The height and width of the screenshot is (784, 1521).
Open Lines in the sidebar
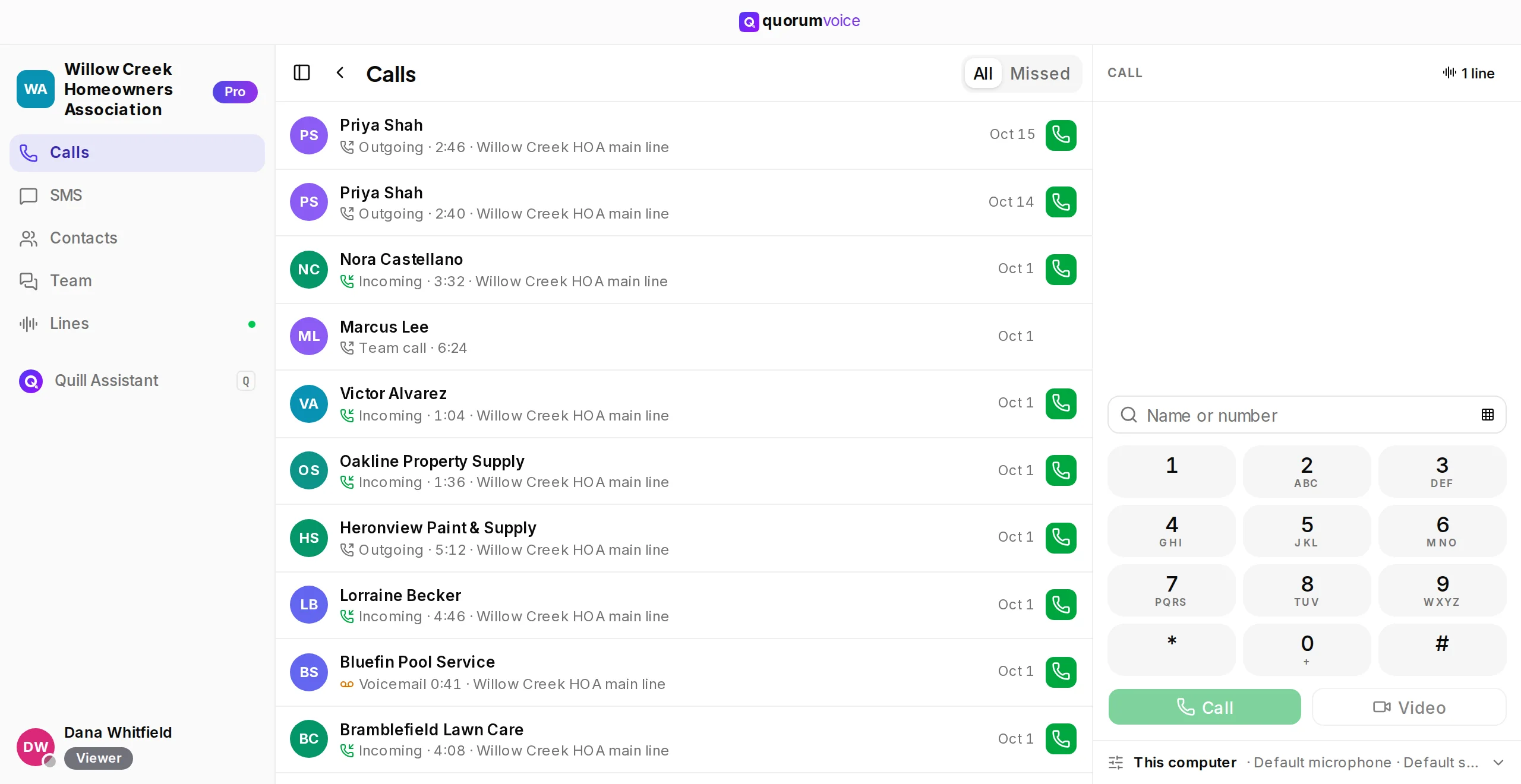tap(137, 324)
